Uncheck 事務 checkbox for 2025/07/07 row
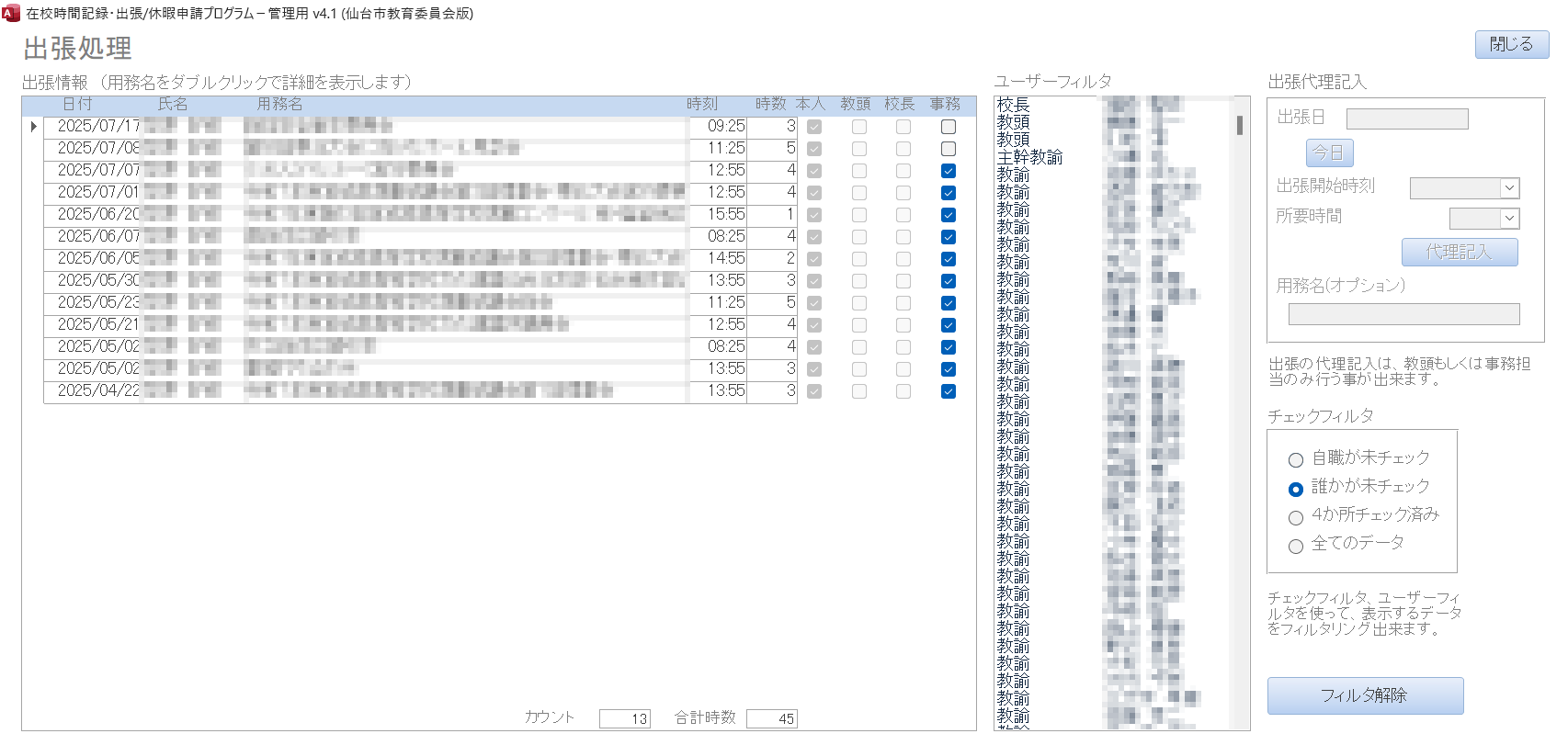The height and width of the screenshot is (745, 1568). coord(949,171)
